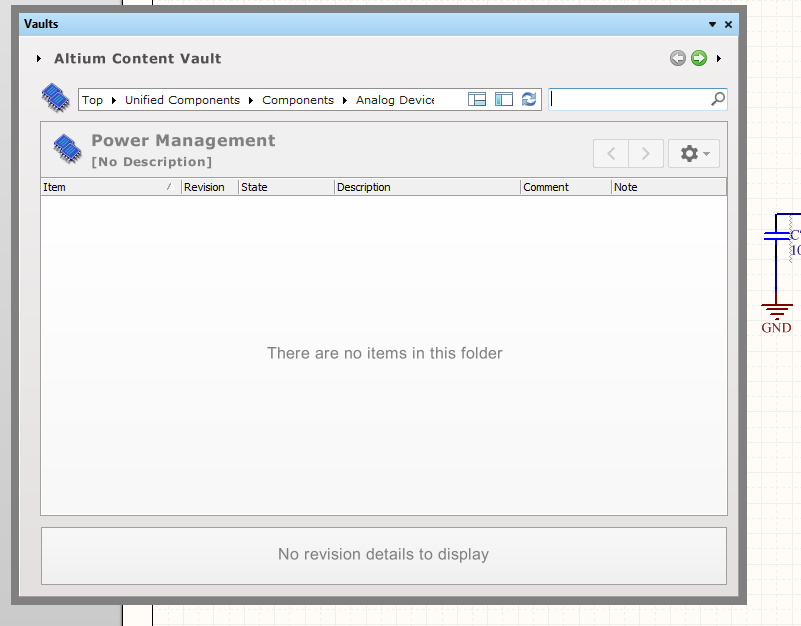Sort by the State column

click(286, 187)
